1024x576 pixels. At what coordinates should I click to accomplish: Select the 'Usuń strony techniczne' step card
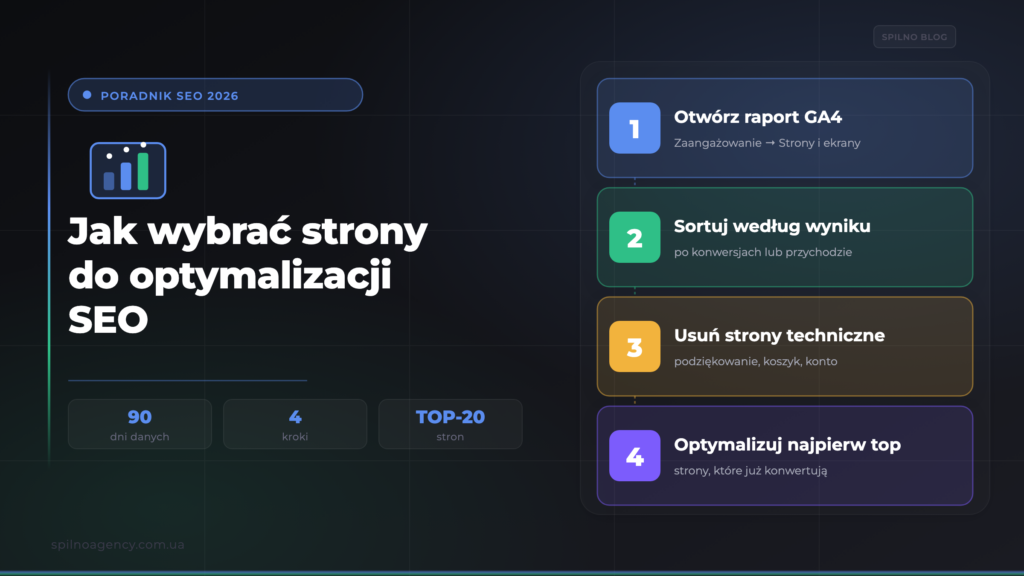[x=785, y=346]
